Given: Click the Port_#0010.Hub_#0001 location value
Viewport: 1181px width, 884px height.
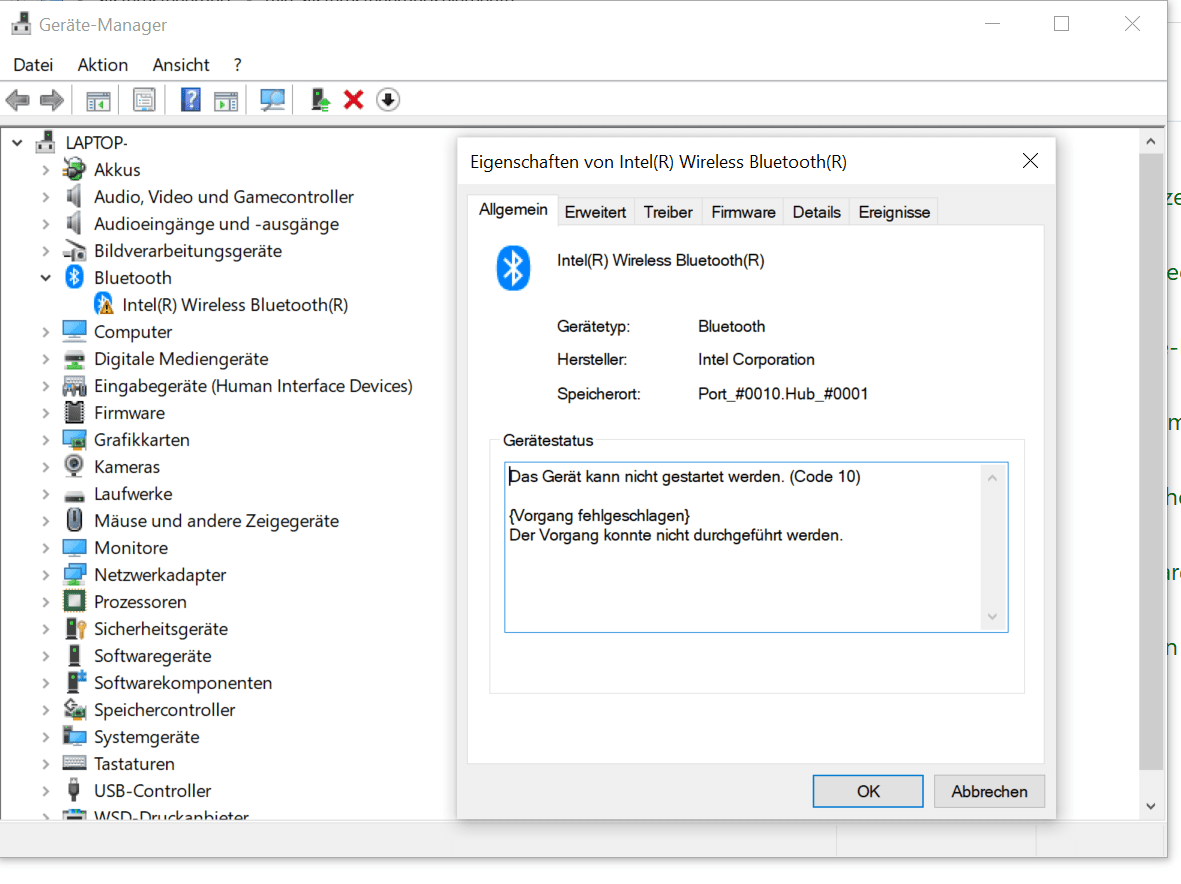Looking at the screenshot, I should 783,394.
